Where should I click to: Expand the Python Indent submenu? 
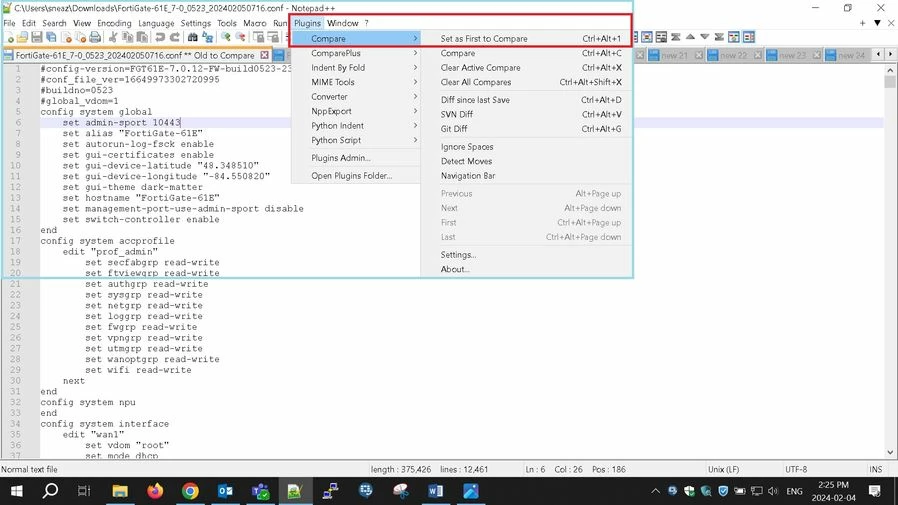[356, 125]
